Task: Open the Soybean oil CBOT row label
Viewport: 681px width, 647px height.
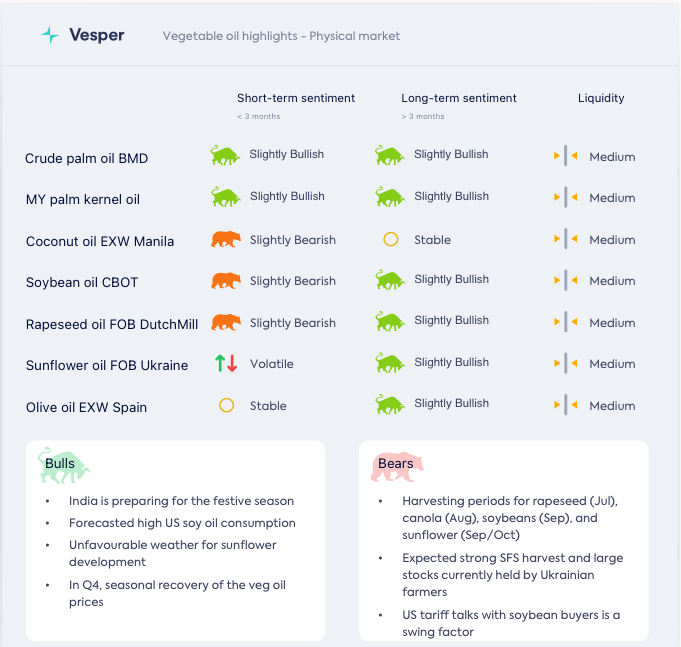Action: point(82,282)
